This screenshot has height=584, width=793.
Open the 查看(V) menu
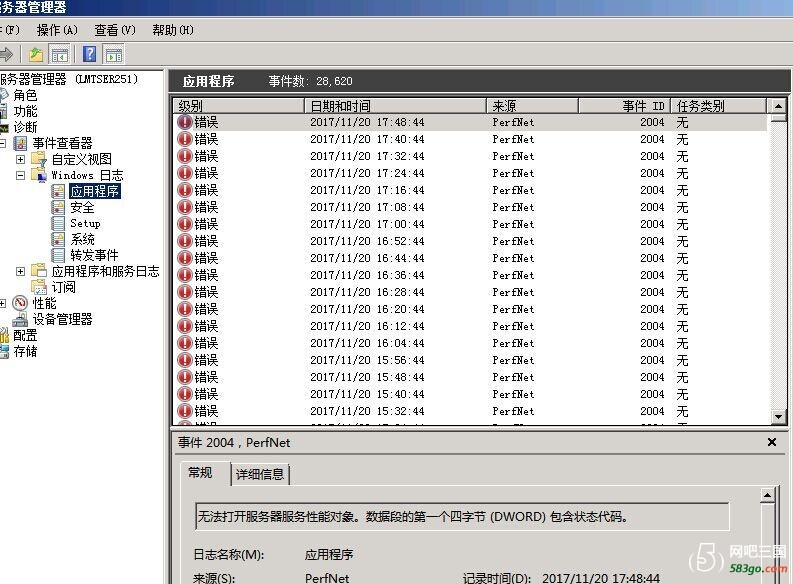click(115, 30)
